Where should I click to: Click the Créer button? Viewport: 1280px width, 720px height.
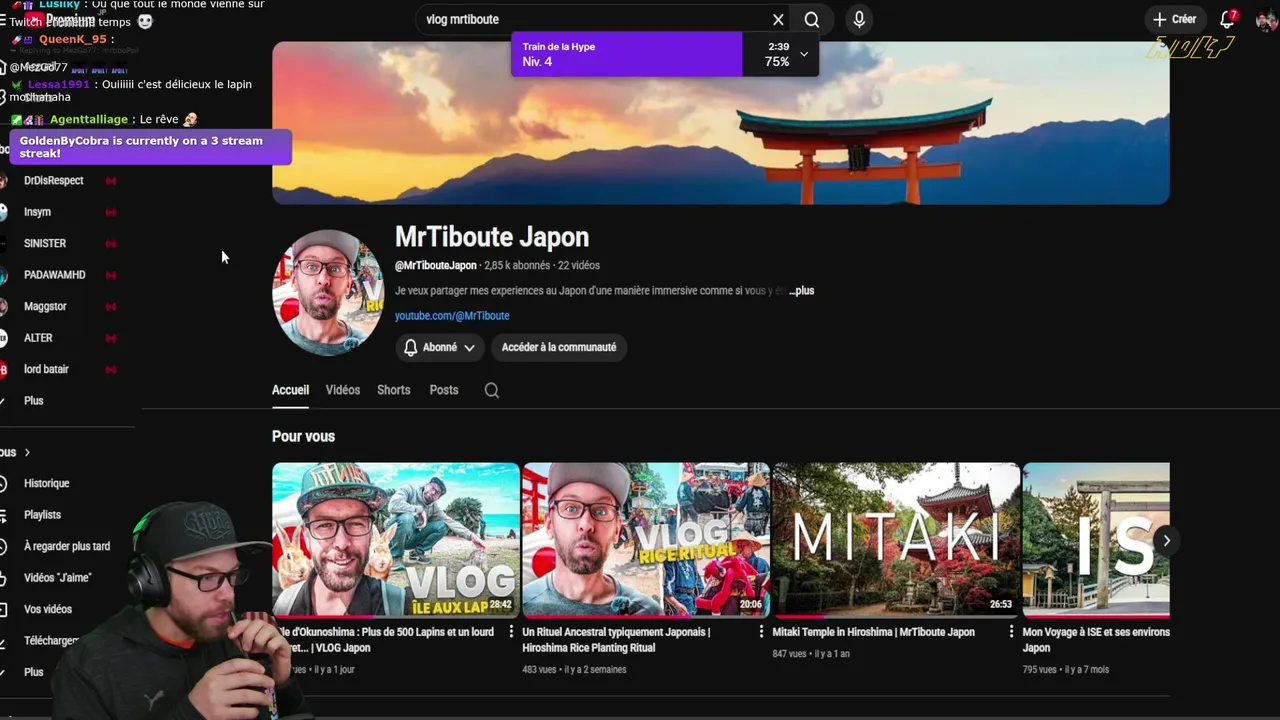(x=1174, y=19)
